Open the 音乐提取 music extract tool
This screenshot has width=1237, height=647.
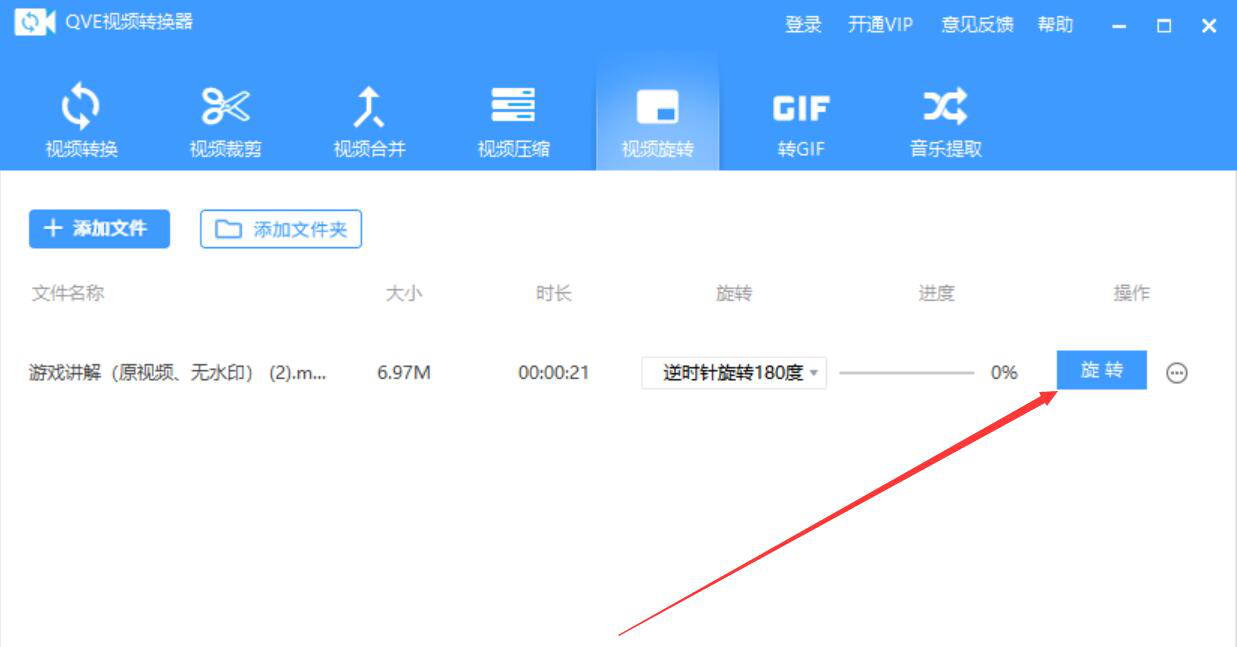click(945, 120)
